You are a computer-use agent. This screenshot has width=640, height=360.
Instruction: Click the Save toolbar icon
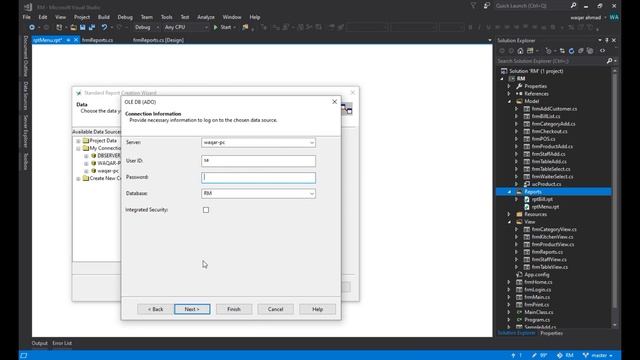pyautogui.click(x=82, y=27)
